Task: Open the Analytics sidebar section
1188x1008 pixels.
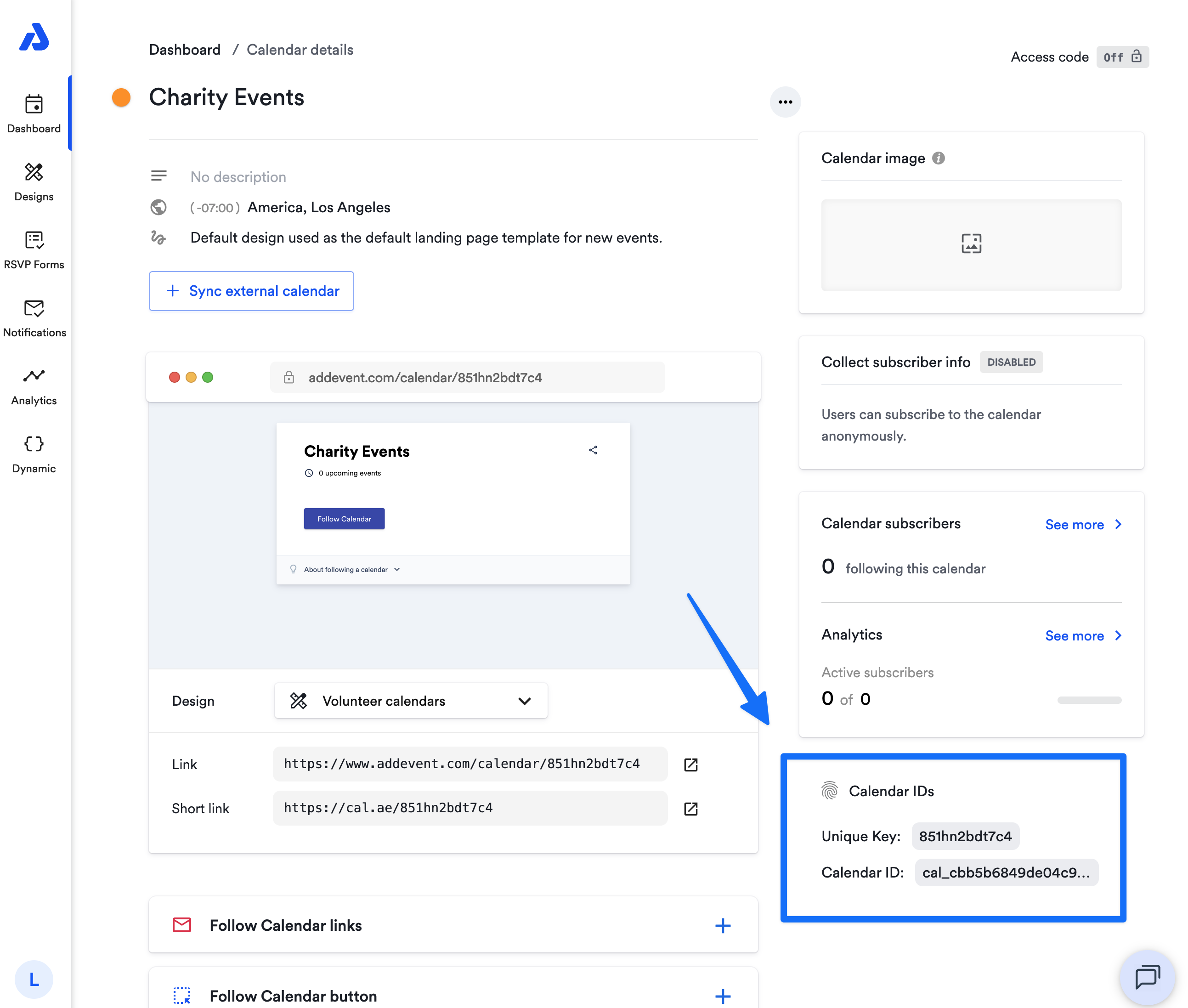Action: [34, 386]
